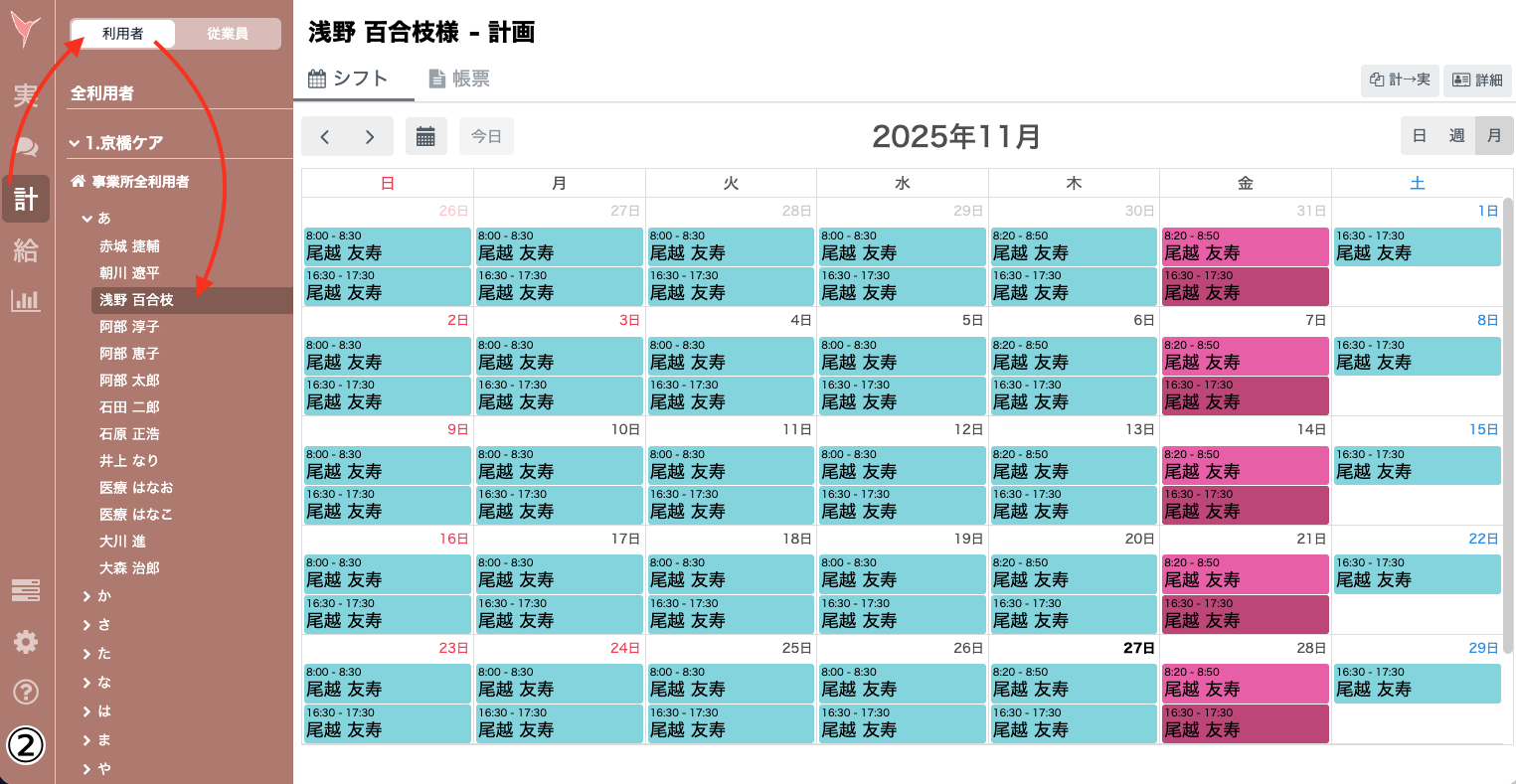Viewport: 1516px width, 784px height.
Task: Open the calendar date picker icon
Action: point(425,136)
